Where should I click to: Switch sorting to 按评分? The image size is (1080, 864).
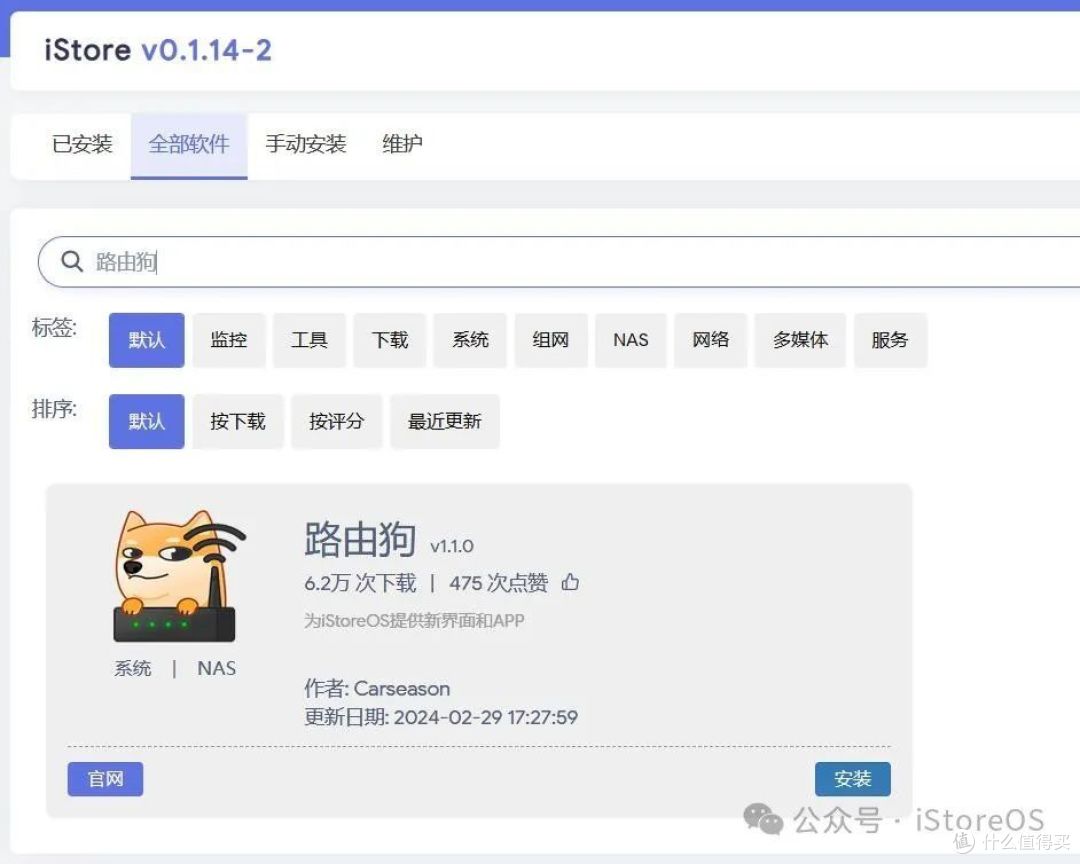pos(336,421)
